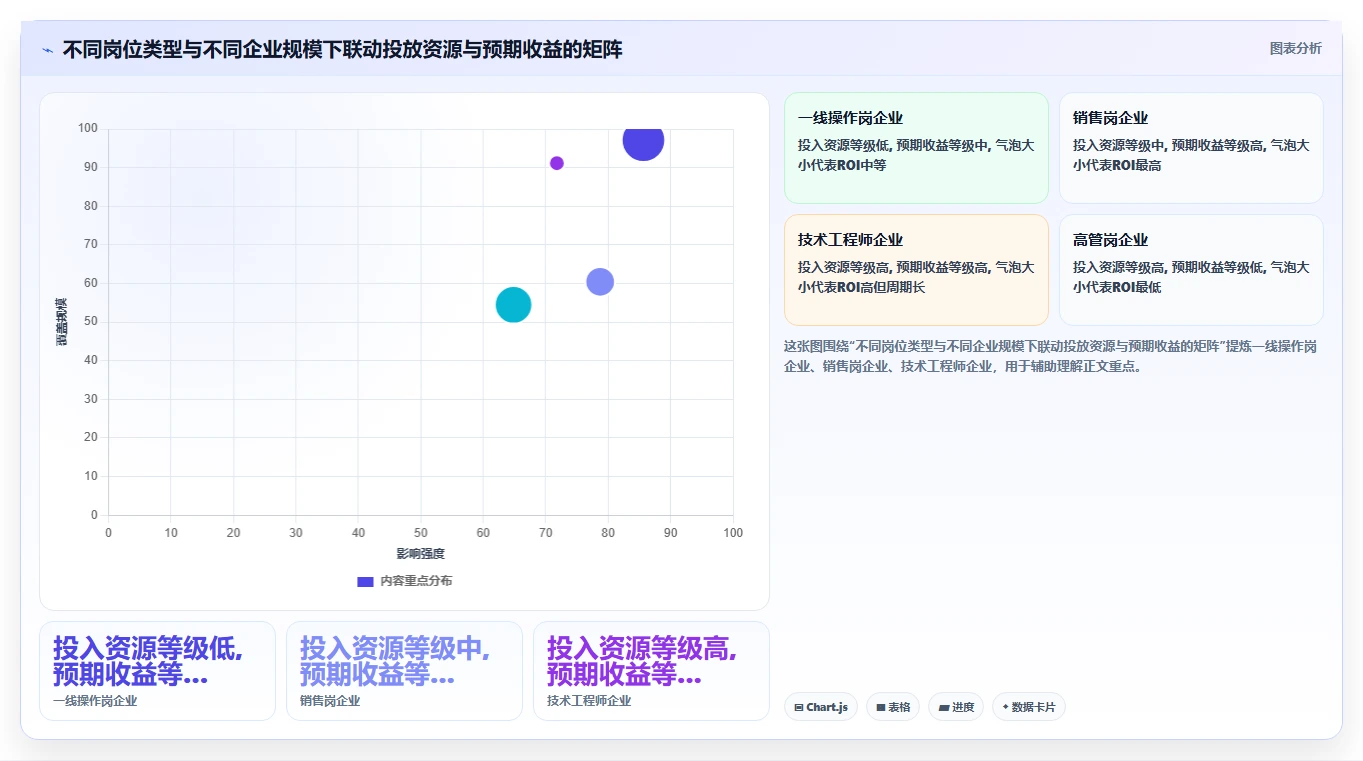The width and height of the screenshot is (1363, 761).
Task: Click the 技术工程师企业 caption under the third summary card
Action: pos(589,701)
